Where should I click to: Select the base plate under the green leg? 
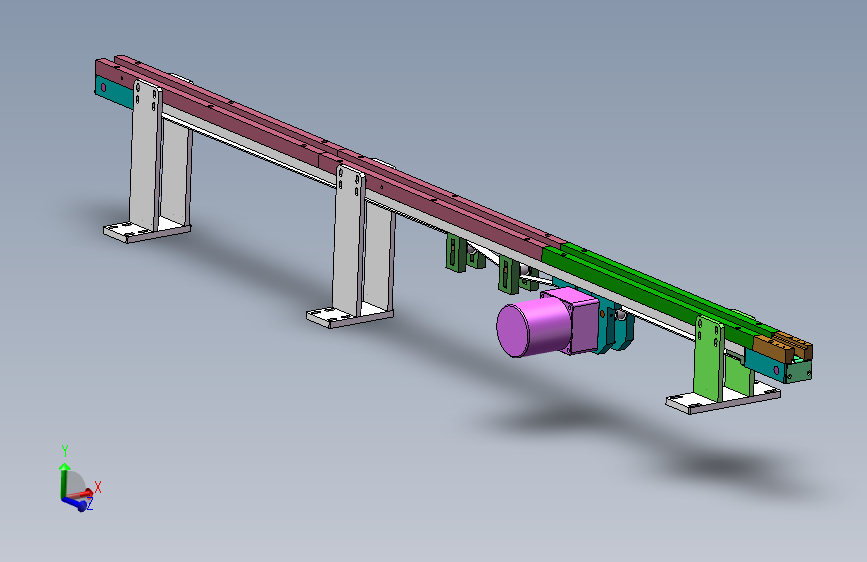(x=723, y=399)
